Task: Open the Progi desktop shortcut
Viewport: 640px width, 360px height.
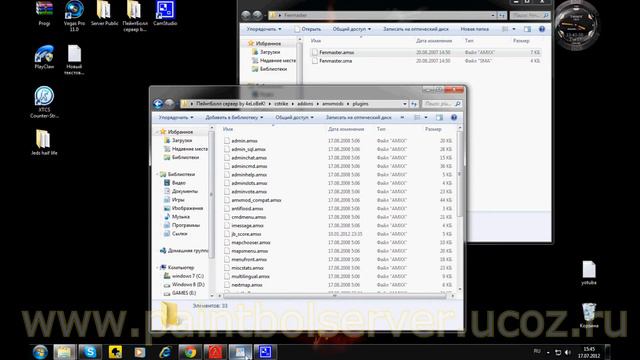Action: pos(44,13)
